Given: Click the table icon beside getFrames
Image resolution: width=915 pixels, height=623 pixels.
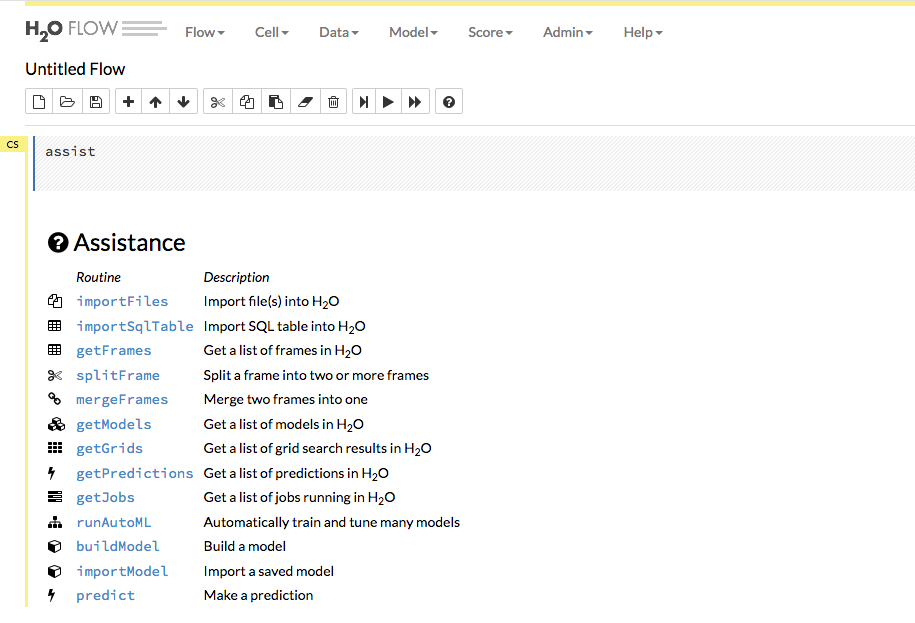Looking at the screenshot, I should [x=54, y=349].
